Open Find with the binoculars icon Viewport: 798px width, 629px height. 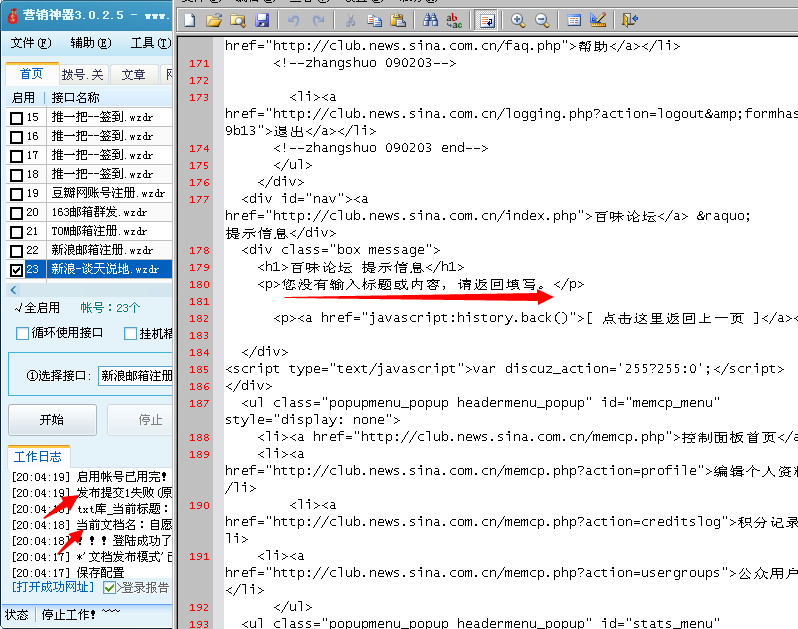pyautogui.click(x=430, y=20)
